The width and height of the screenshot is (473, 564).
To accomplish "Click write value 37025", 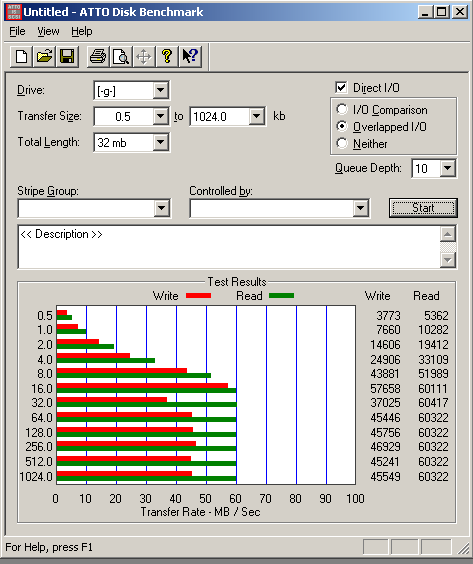I will (385, 402).
